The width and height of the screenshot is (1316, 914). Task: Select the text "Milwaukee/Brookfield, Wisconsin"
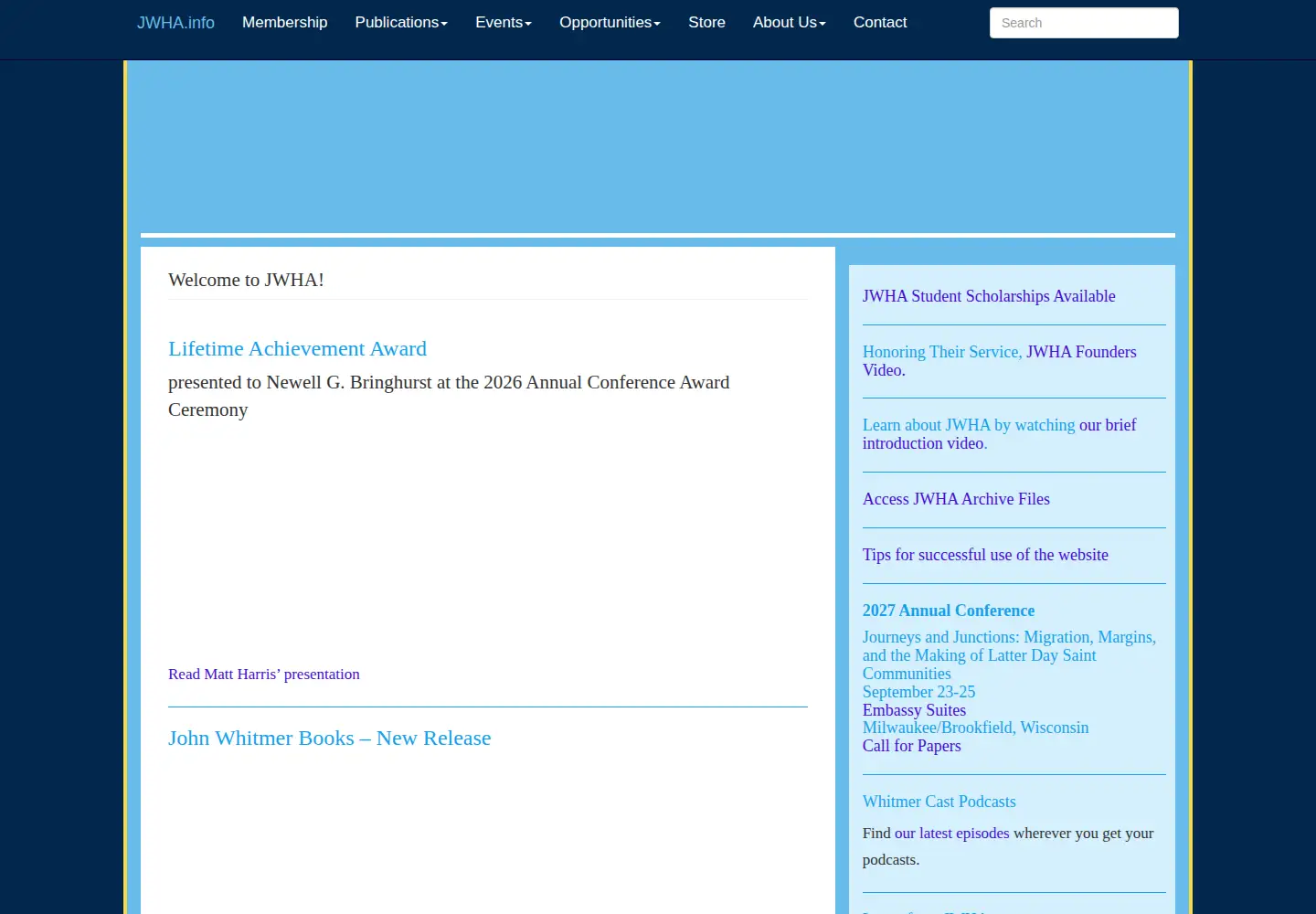(976, 728)
